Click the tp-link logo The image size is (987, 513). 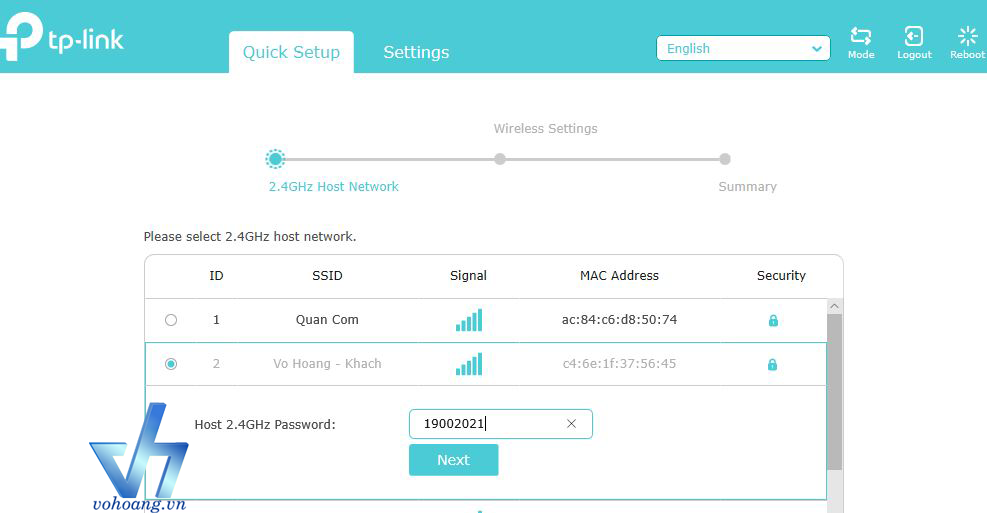tap(62, 38)
